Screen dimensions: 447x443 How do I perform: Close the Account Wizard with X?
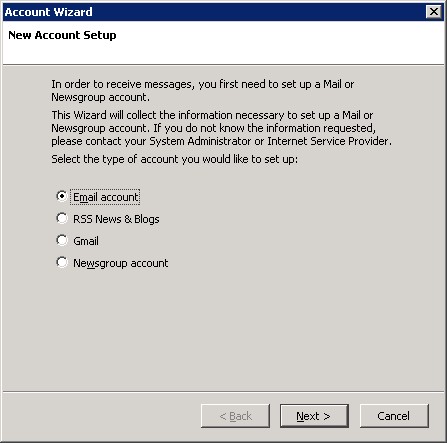[434, 12]
